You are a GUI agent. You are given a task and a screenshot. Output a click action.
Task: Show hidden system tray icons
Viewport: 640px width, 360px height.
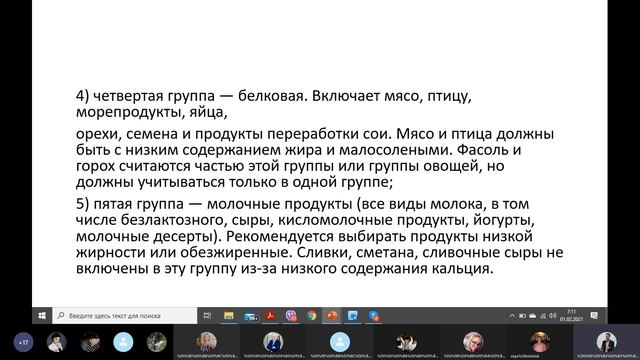[x=512, y=316]
